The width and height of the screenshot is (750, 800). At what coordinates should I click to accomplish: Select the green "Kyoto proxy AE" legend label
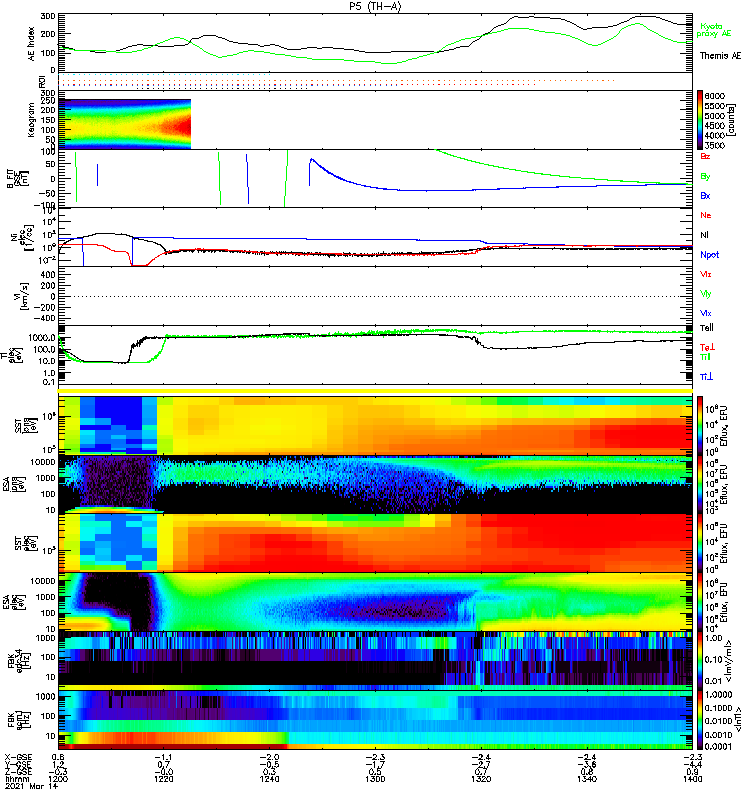click(713, 30)
